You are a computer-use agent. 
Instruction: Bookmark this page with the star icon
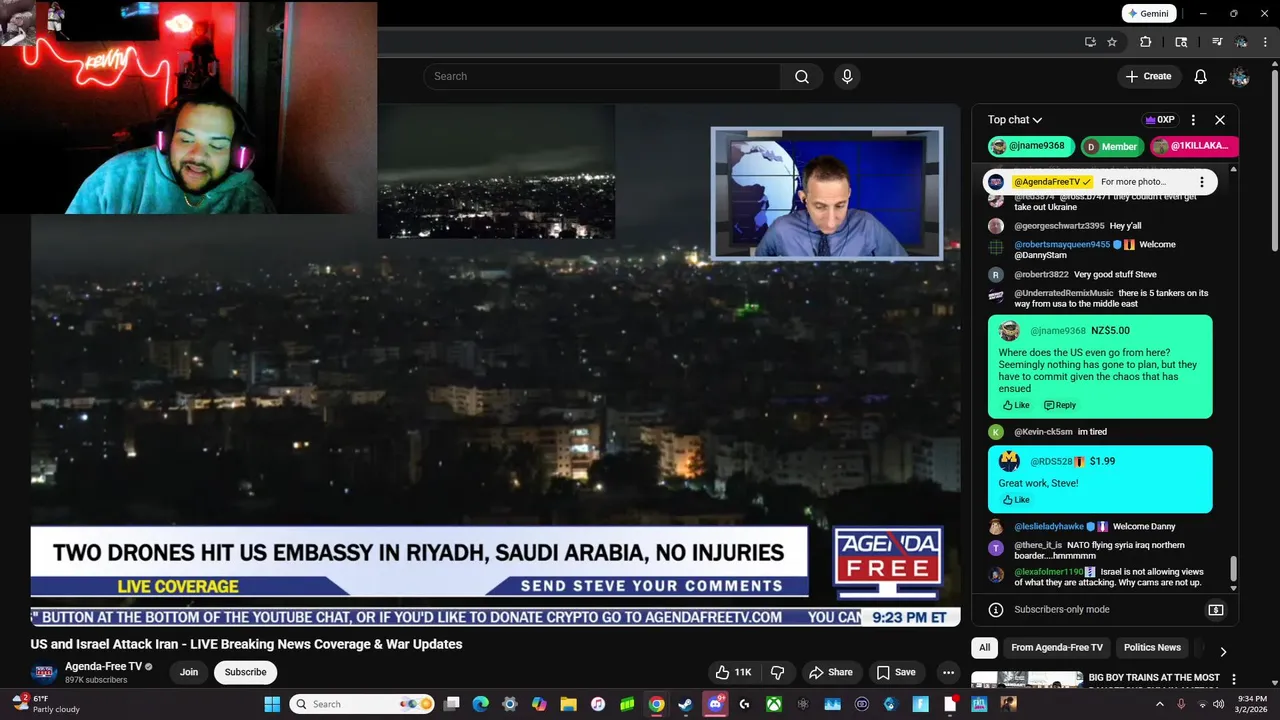click(x=1112, y=42)
